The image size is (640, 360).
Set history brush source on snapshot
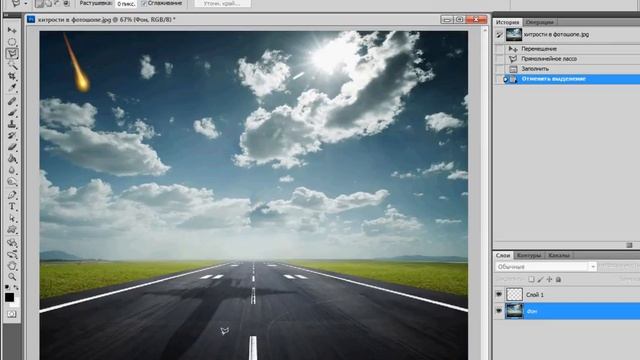[x=499, y=35]
